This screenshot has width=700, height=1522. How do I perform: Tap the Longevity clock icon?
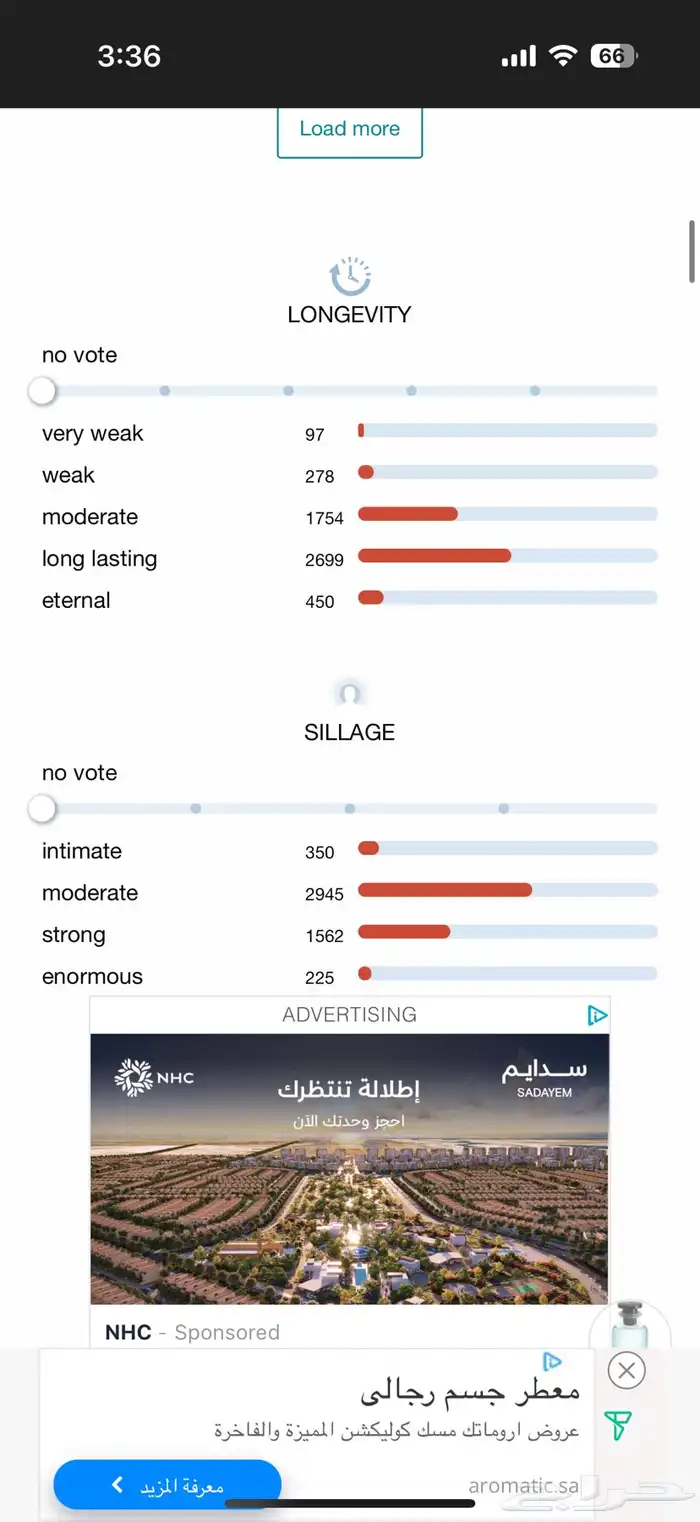coord(350,275)
